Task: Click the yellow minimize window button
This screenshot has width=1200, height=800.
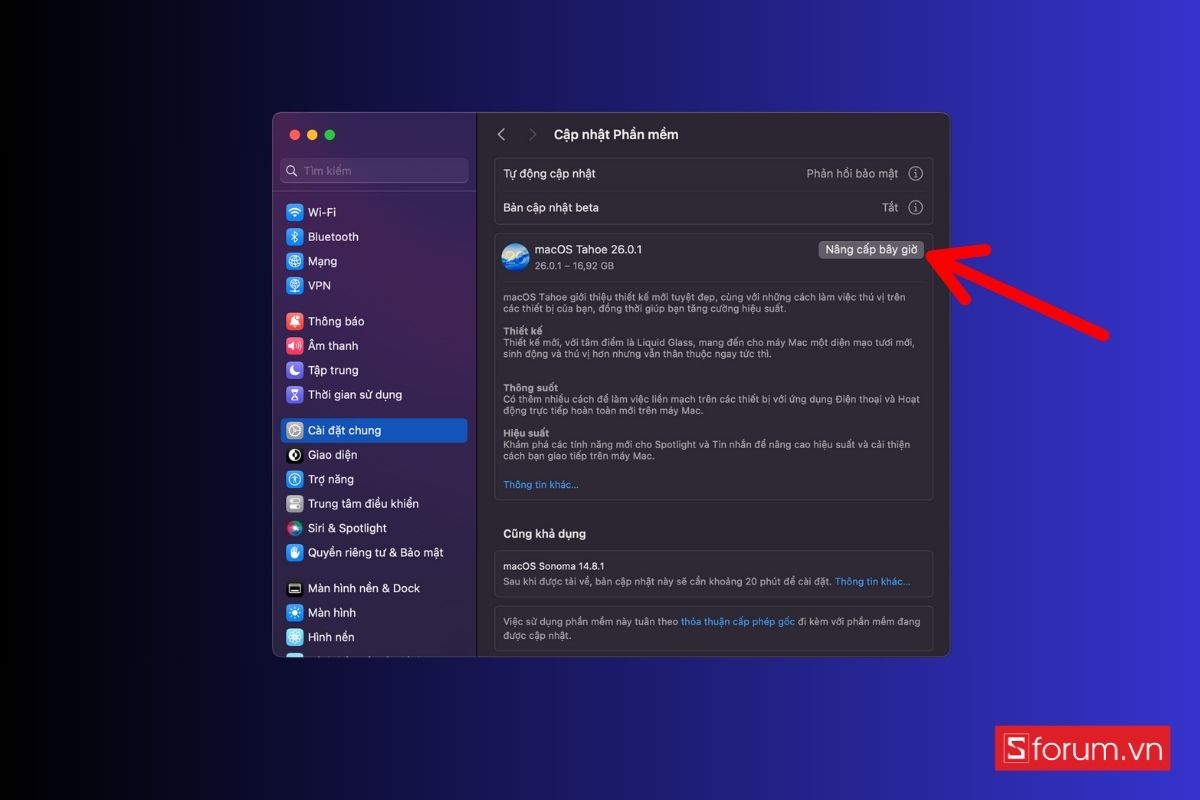Action: [x=312, y=135]
